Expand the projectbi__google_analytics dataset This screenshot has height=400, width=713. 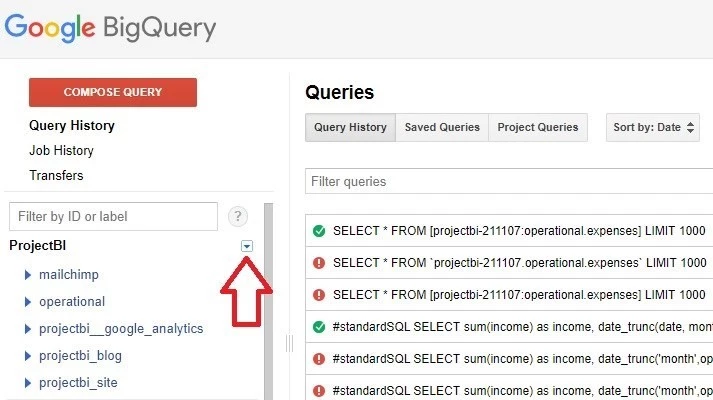point(28,329)
